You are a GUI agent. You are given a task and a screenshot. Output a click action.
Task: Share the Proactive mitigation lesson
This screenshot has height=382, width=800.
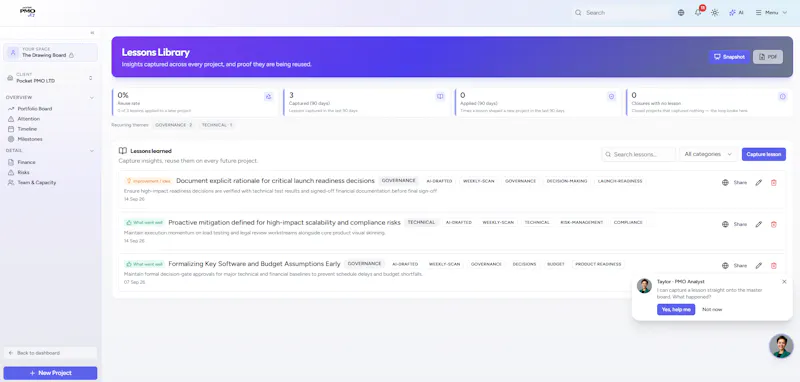click(x=740, y=224)
